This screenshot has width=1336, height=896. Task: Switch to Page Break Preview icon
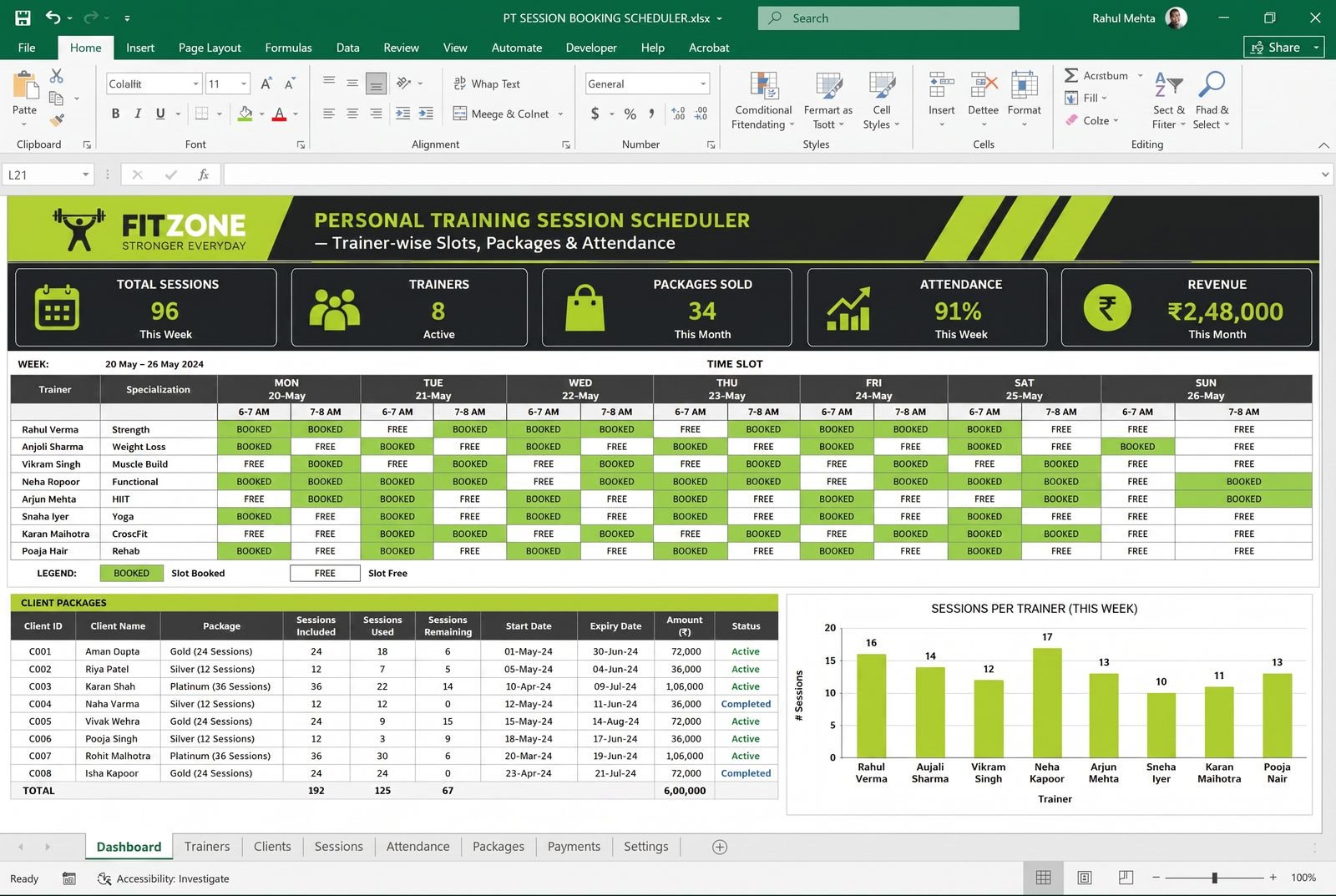pos(1126,878)
